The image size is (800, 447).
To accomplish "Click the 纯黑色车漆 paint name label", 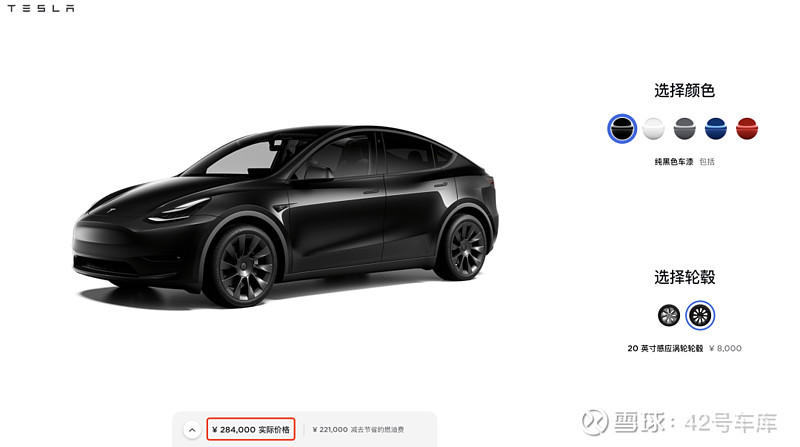I will pos(673,162).
